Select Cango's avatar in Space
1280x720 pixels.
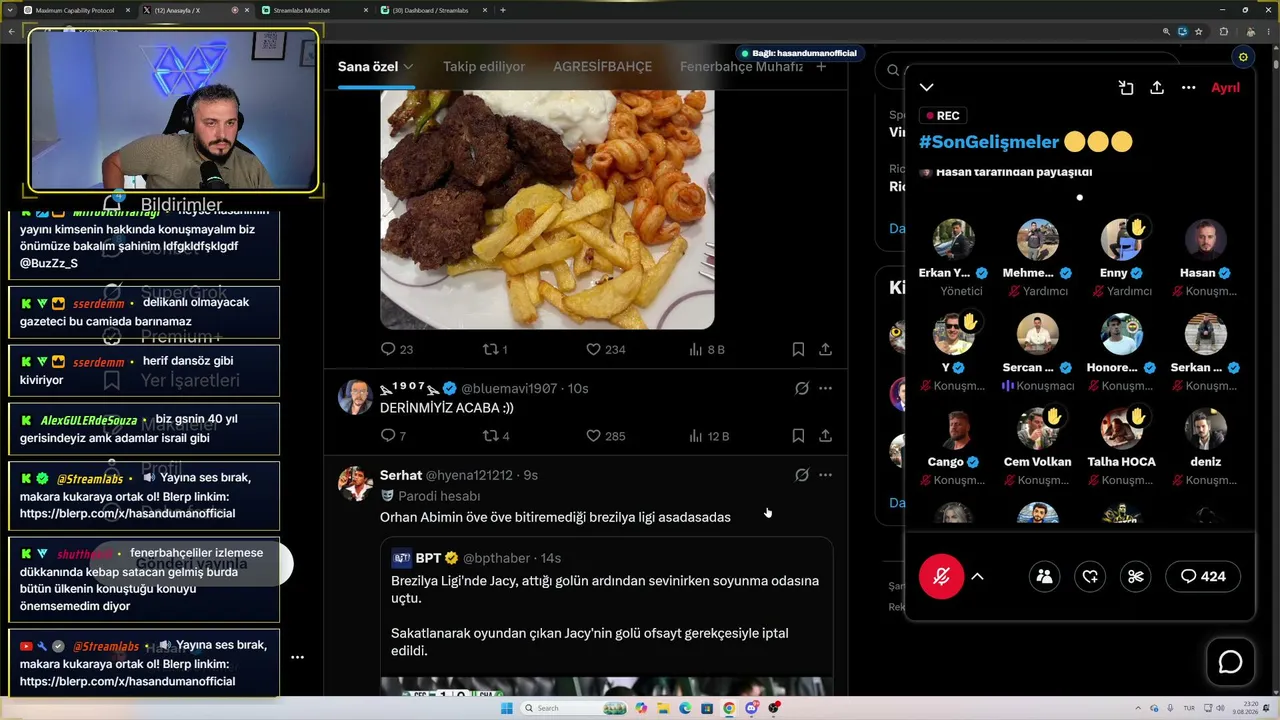pos(954,429)
